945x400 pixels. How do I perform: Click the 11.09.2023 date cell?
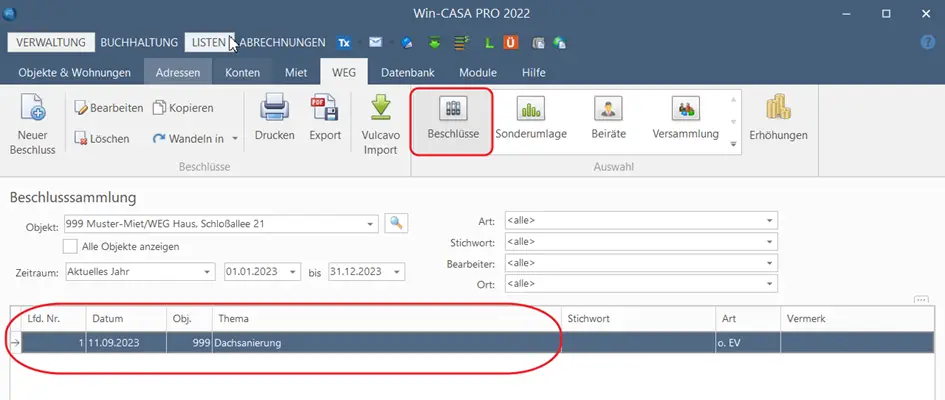pos(126,343)
